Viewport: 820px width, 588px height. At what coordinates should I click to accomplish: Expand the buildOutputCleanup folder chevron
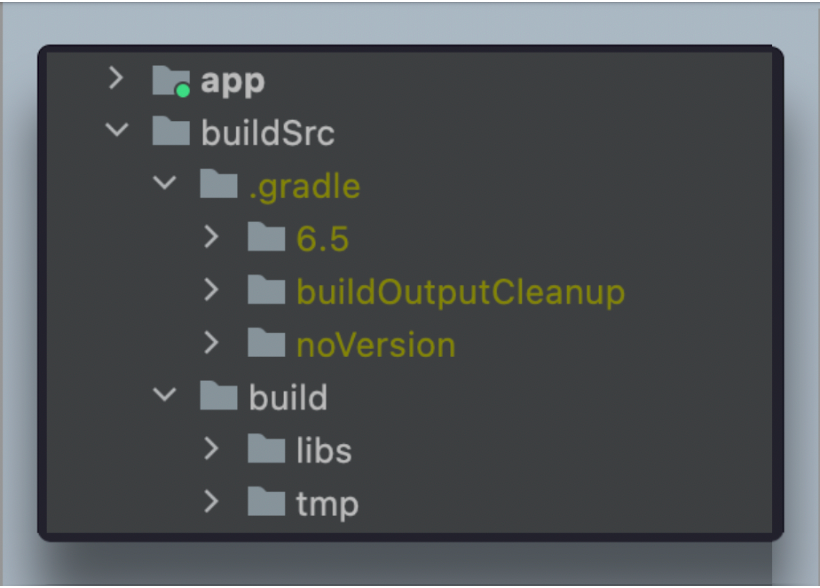click(x=211, y=290)
